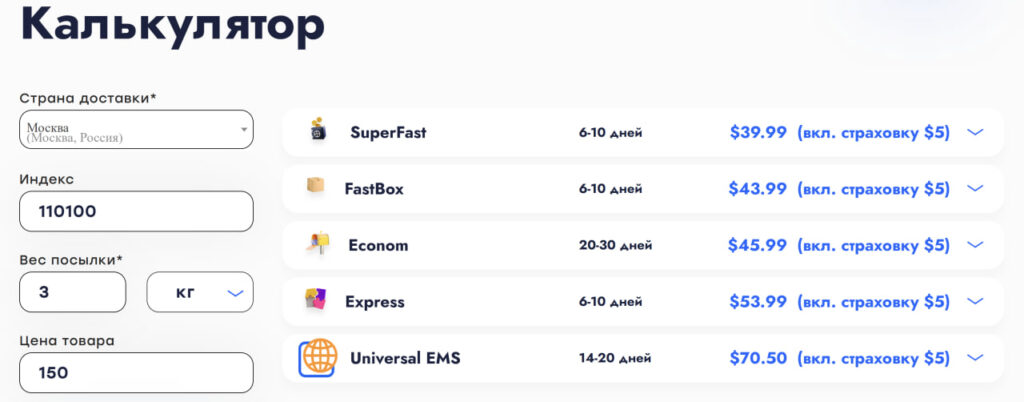This screenshot has width=1024, height=402.
Task: Select the SuperFast $39.99 price
Action: 758,132
